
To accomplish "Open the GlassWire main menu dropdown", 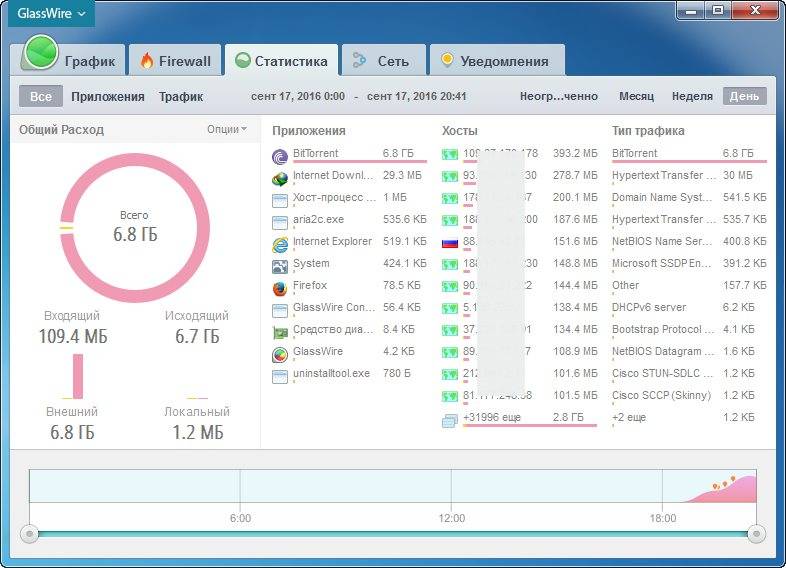I will point(51,14).
